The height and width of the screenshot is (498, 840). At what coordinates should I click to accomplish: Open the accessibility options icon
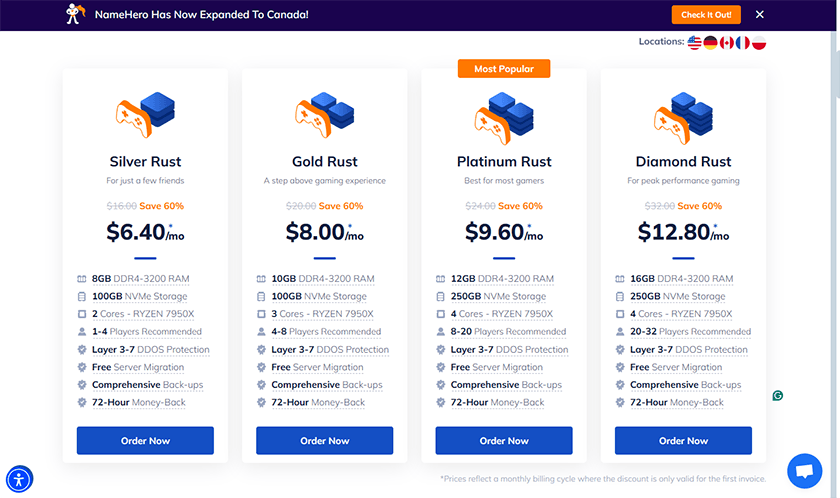[x=19, y=479]
